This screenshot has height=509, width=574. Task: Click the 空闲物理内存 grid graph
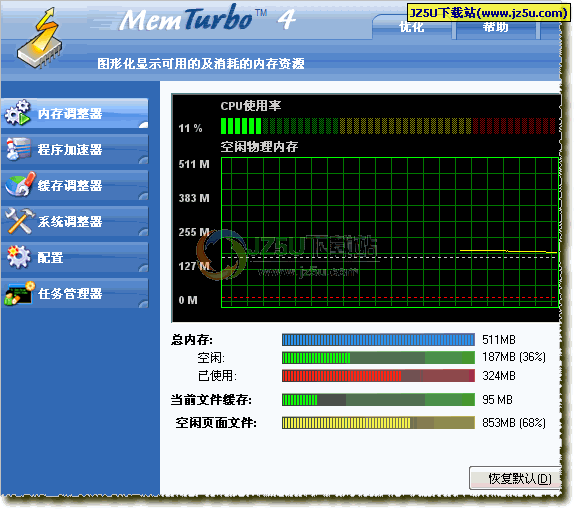tap(390, 233)
